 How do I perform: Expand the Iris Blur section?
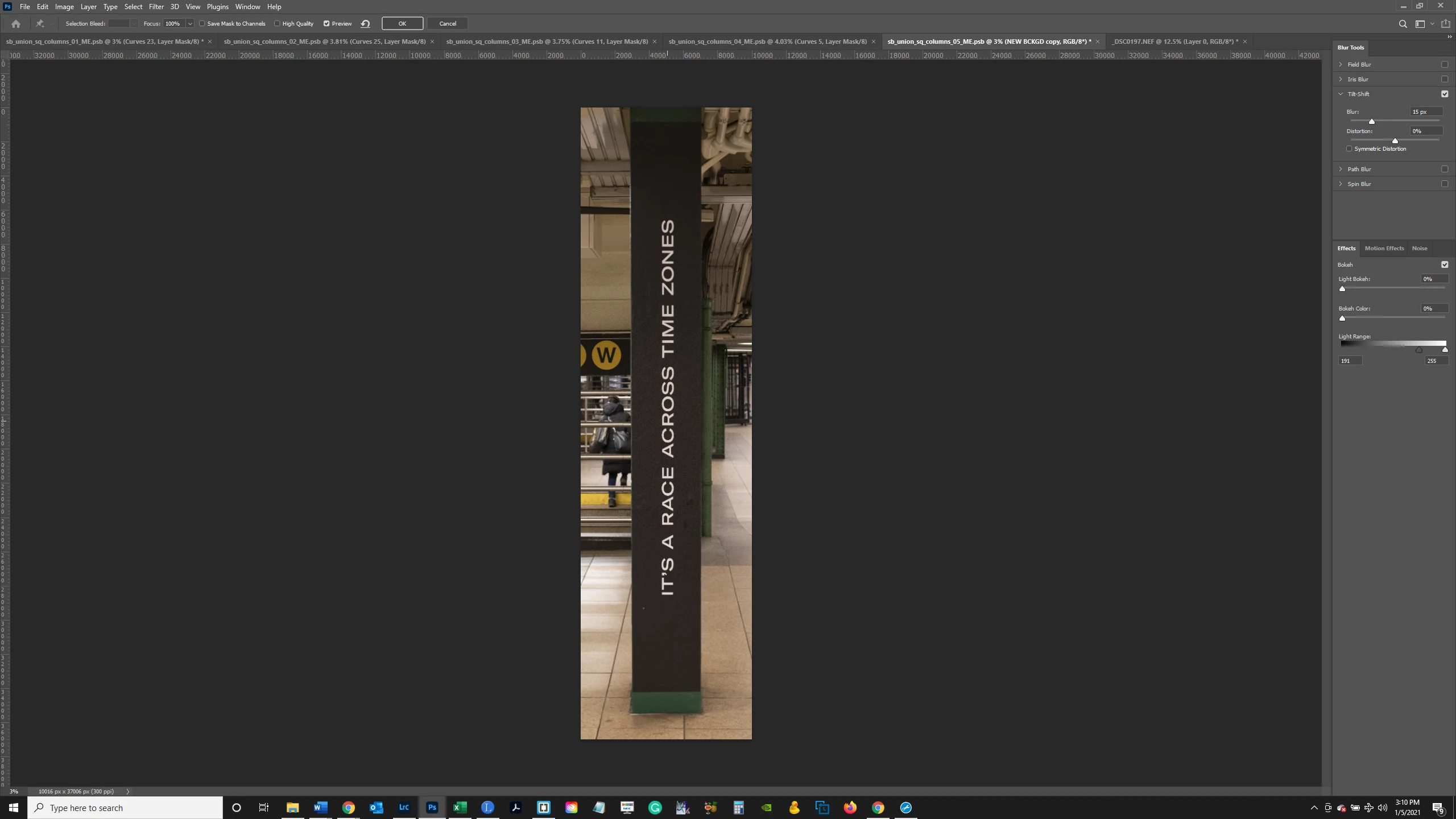tap(1341, 79)
